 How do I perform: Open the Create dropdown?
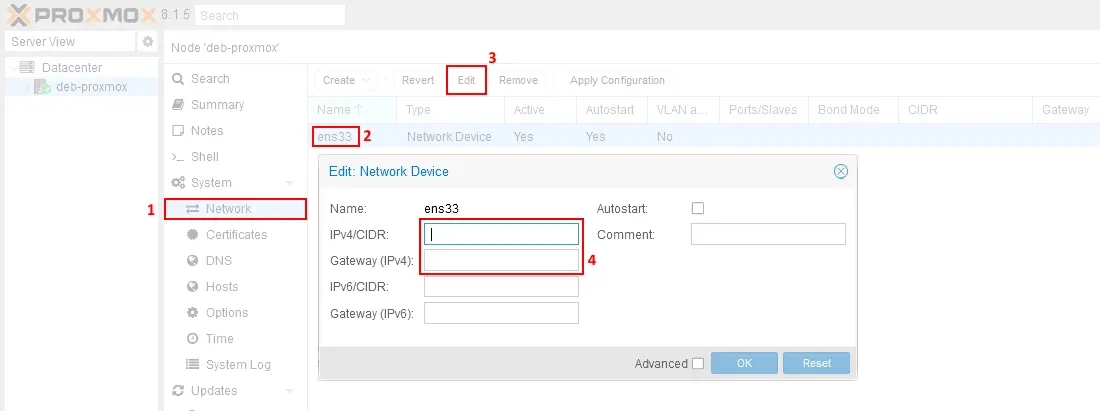click(x=347, y=80)
